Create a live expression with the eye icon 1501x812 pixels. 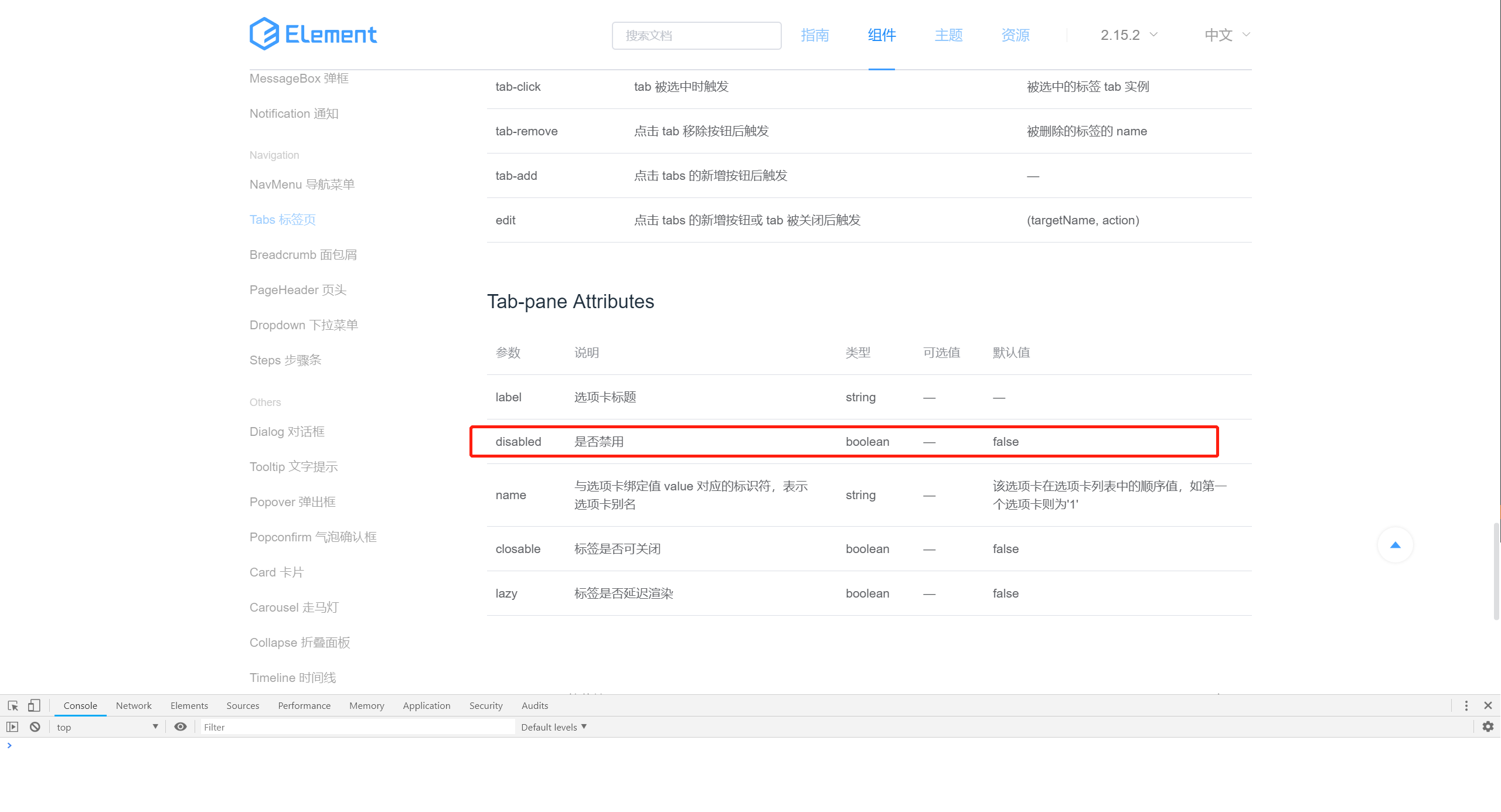point(180,726)
